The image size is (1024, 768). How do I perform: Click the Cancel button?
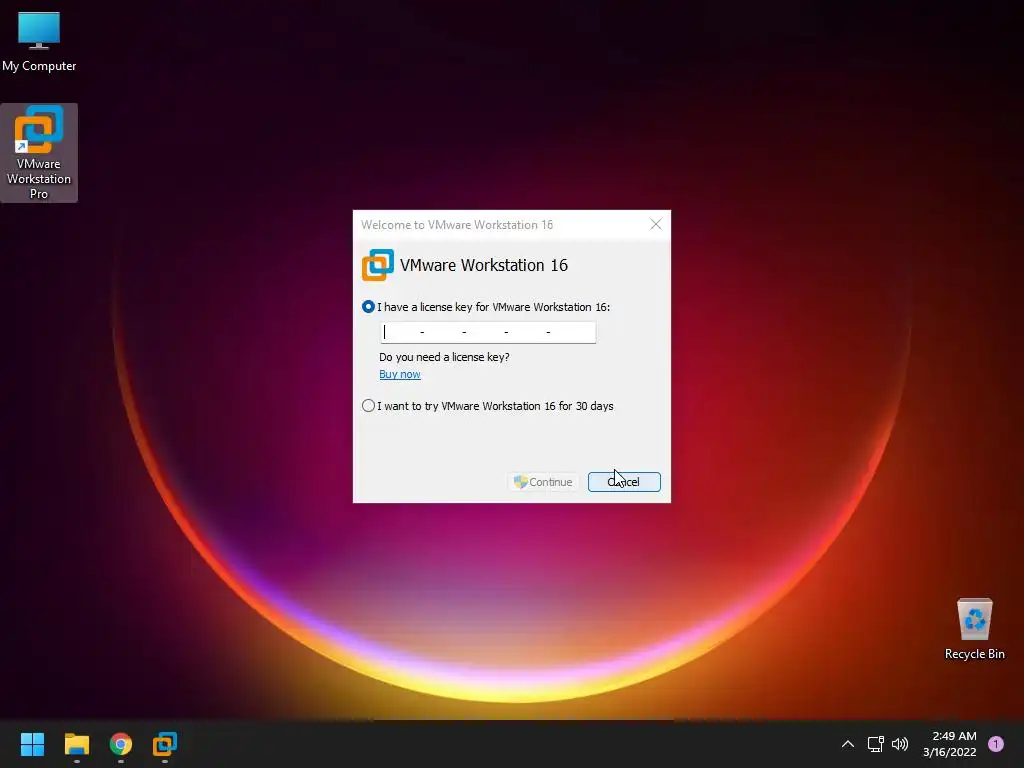(624, 482)
